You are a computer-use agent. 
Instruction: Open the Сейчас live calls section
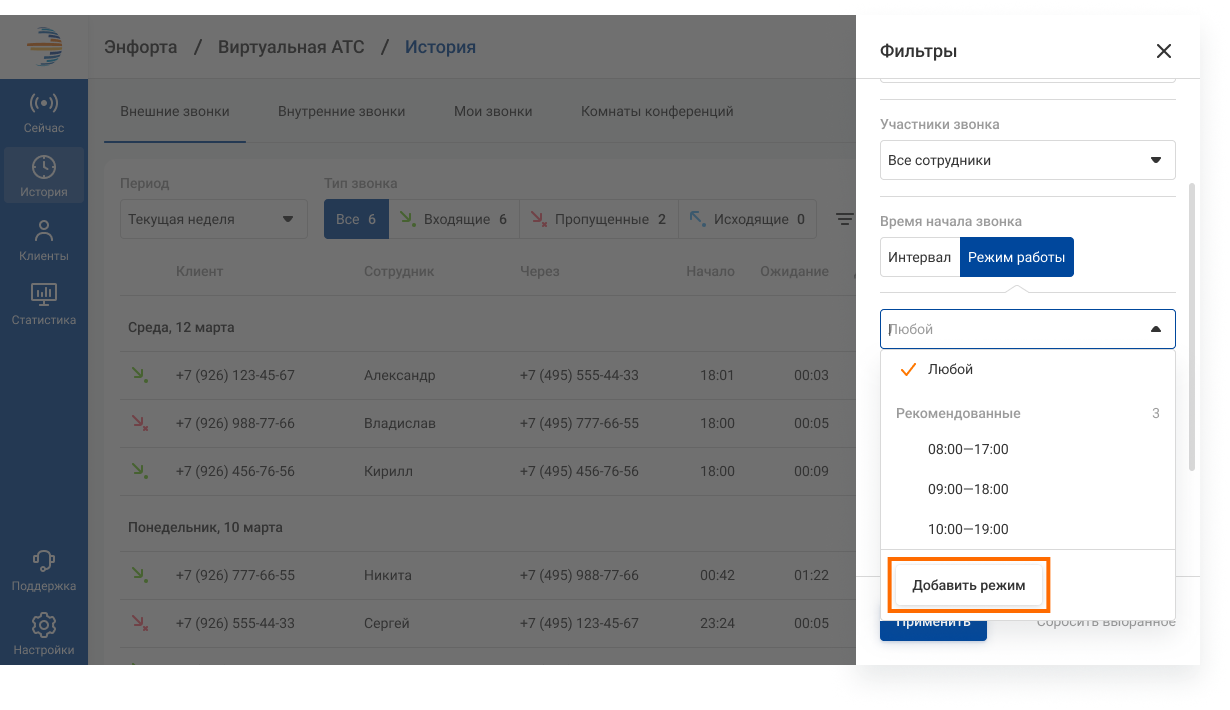point(43,113)
